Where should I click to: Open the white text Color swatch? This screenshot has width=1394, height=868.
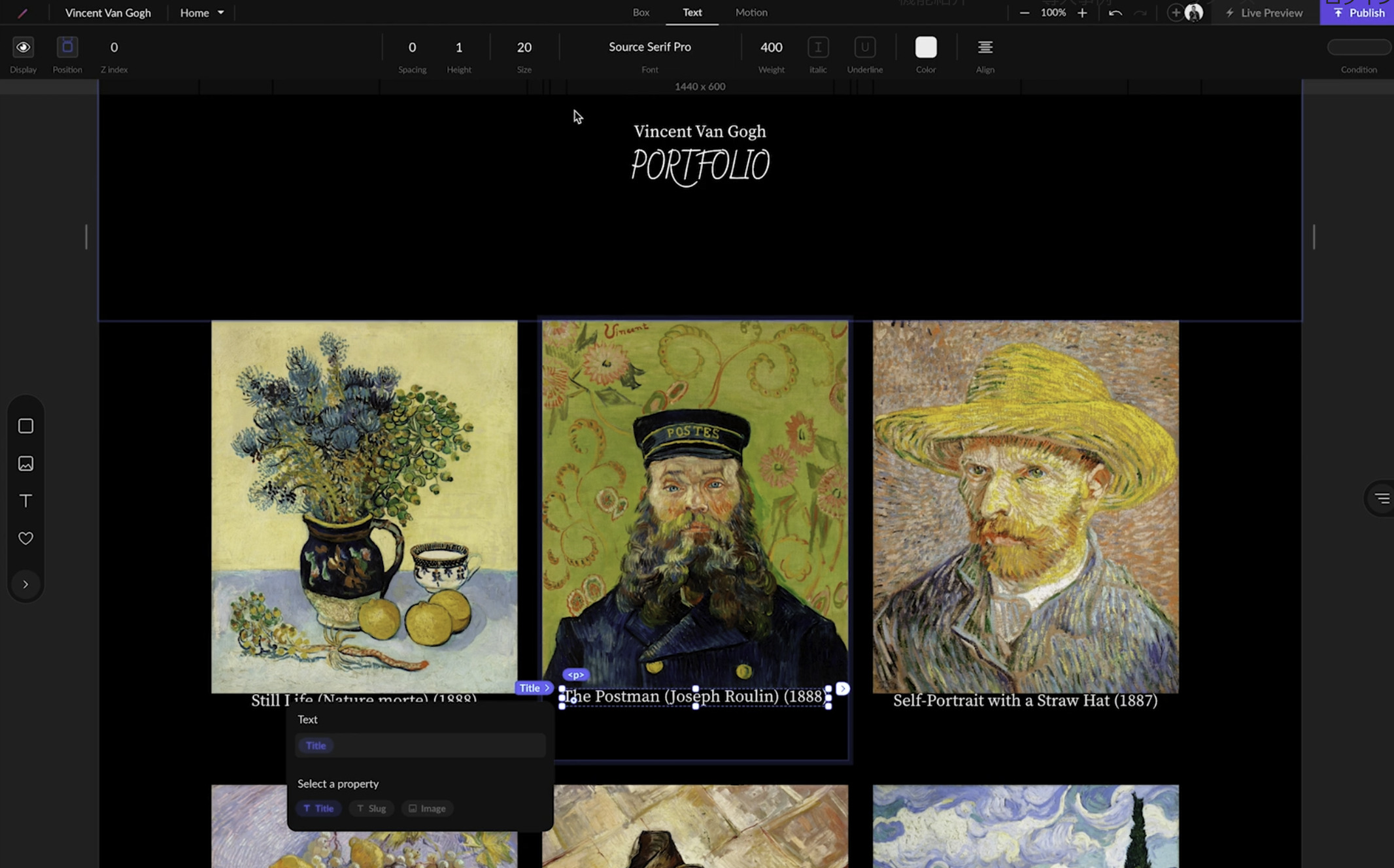click(x=925, y=47)
